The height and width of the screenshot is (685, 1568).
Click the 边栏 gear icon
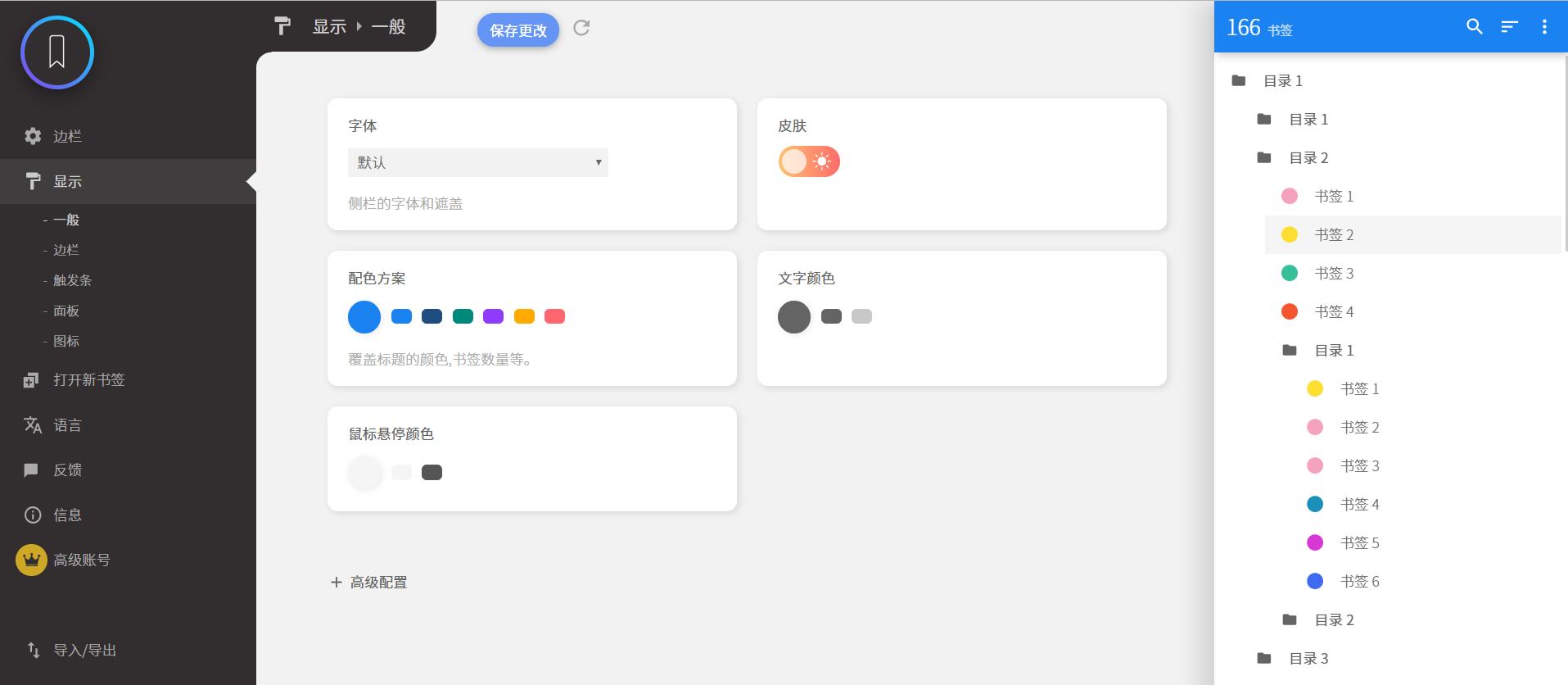33,136
